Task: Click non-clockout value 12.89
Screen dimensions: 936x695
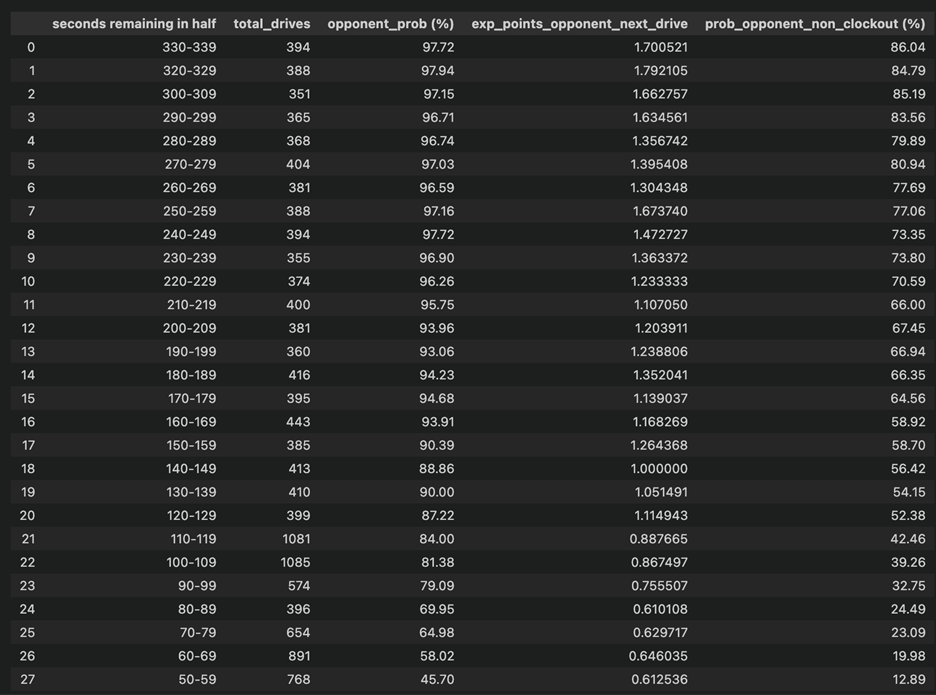Action: [x=909, y=679]
